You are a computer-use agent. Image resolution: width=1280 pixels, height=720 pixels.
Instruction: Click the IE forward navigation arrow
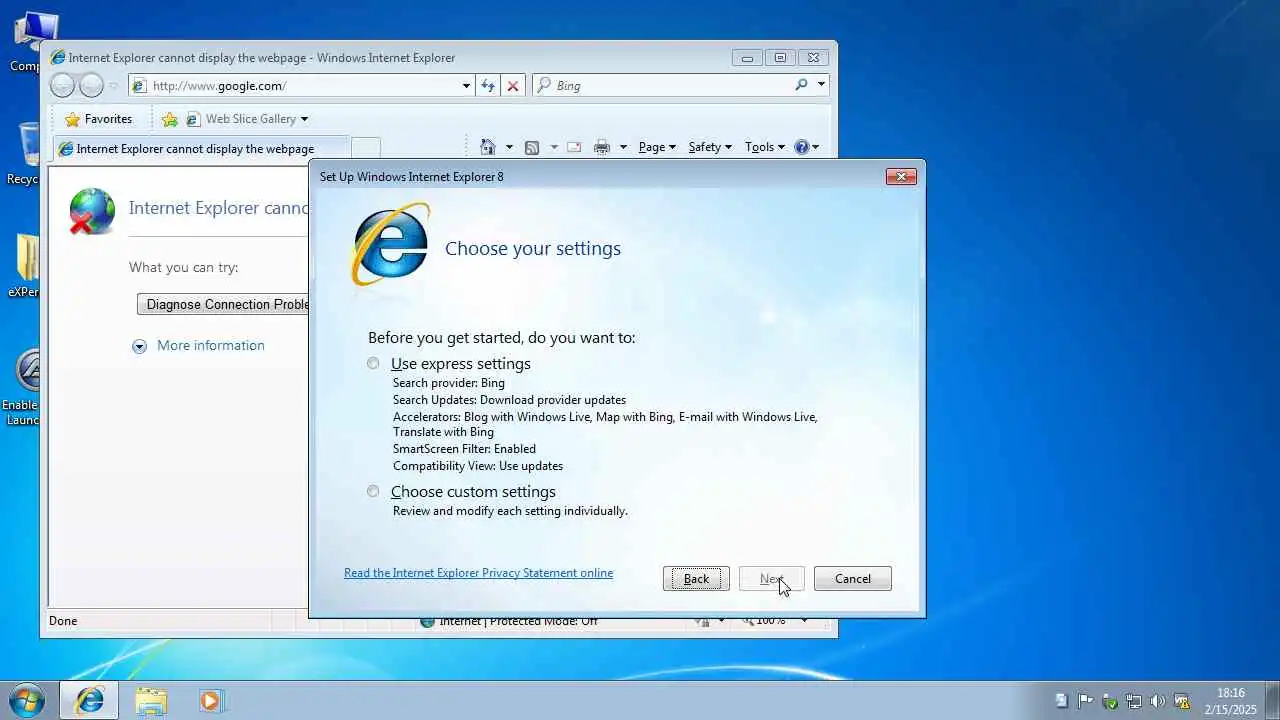91,86
